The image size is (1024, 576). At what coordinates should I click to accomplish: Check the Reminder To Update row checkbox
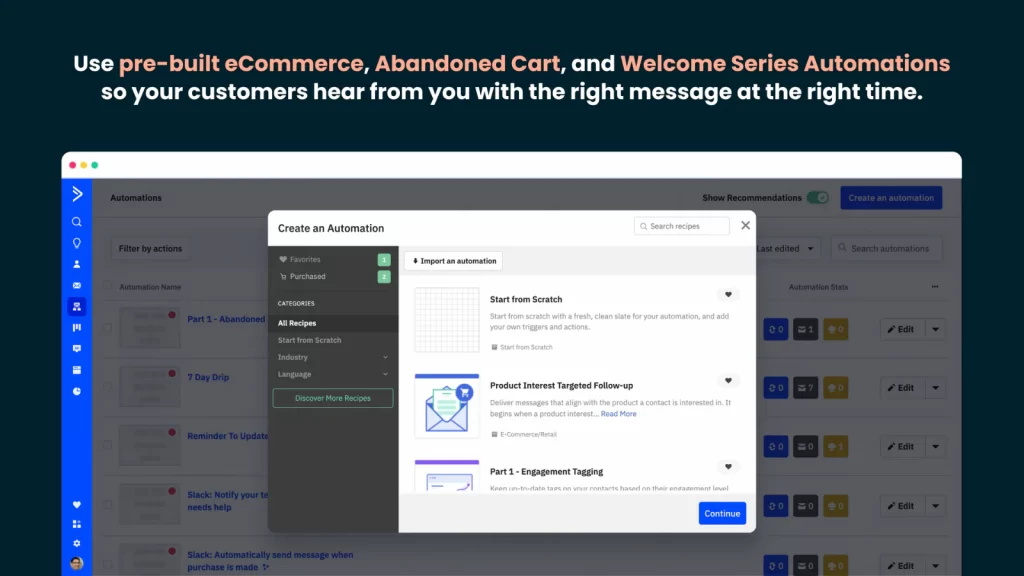[x=107, y=445]
